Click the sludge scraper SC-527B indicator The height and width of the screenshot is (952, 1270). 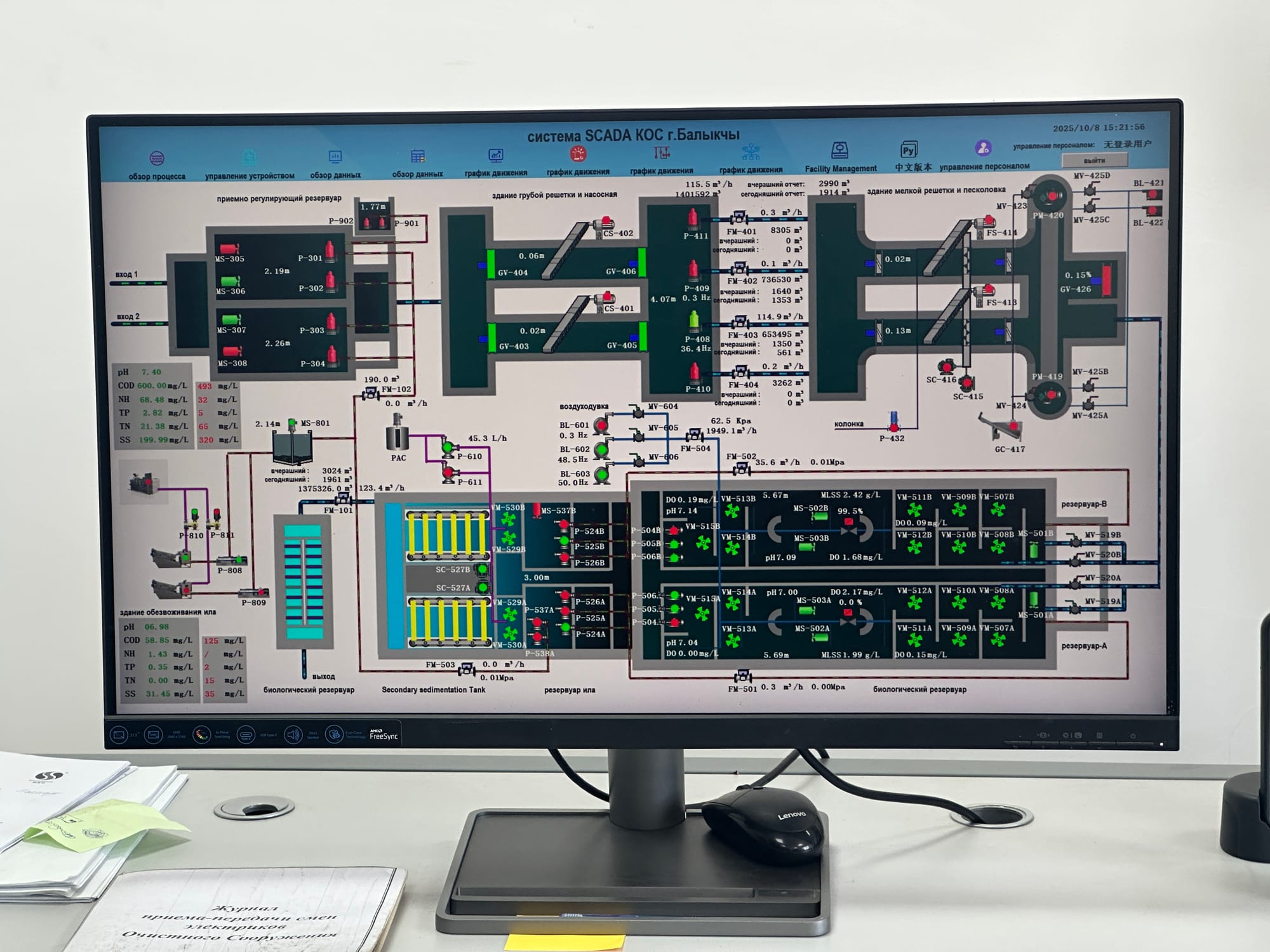coord(482,569)
